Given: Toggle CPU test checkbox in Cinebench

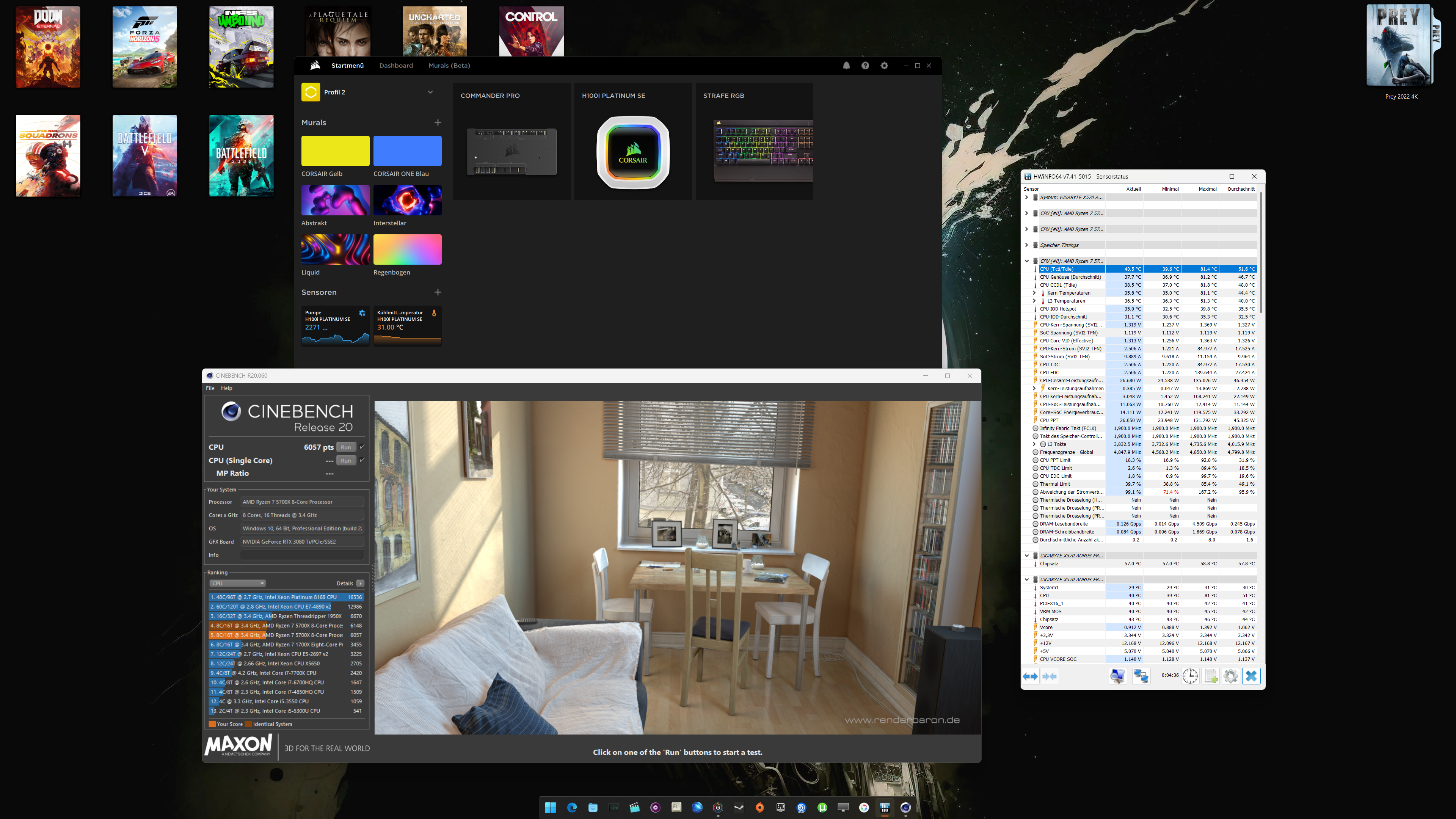Looking at the screenshot, I should pos(362,447).
